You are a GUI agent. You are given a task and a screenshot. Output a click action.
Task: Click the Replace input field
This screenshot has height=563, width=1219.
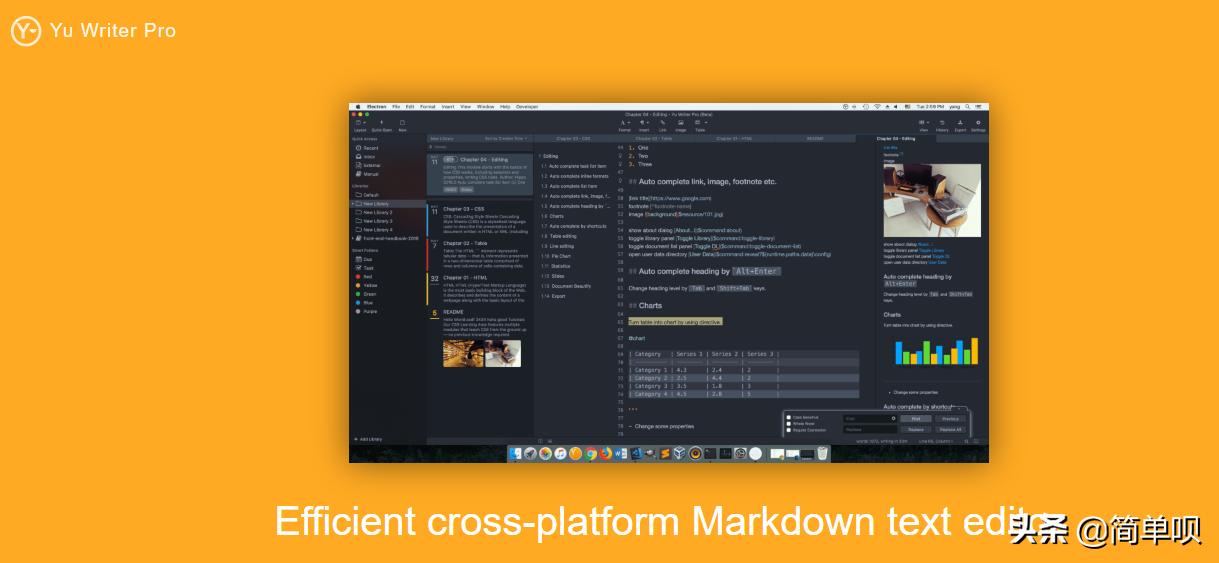pos(870,430)
